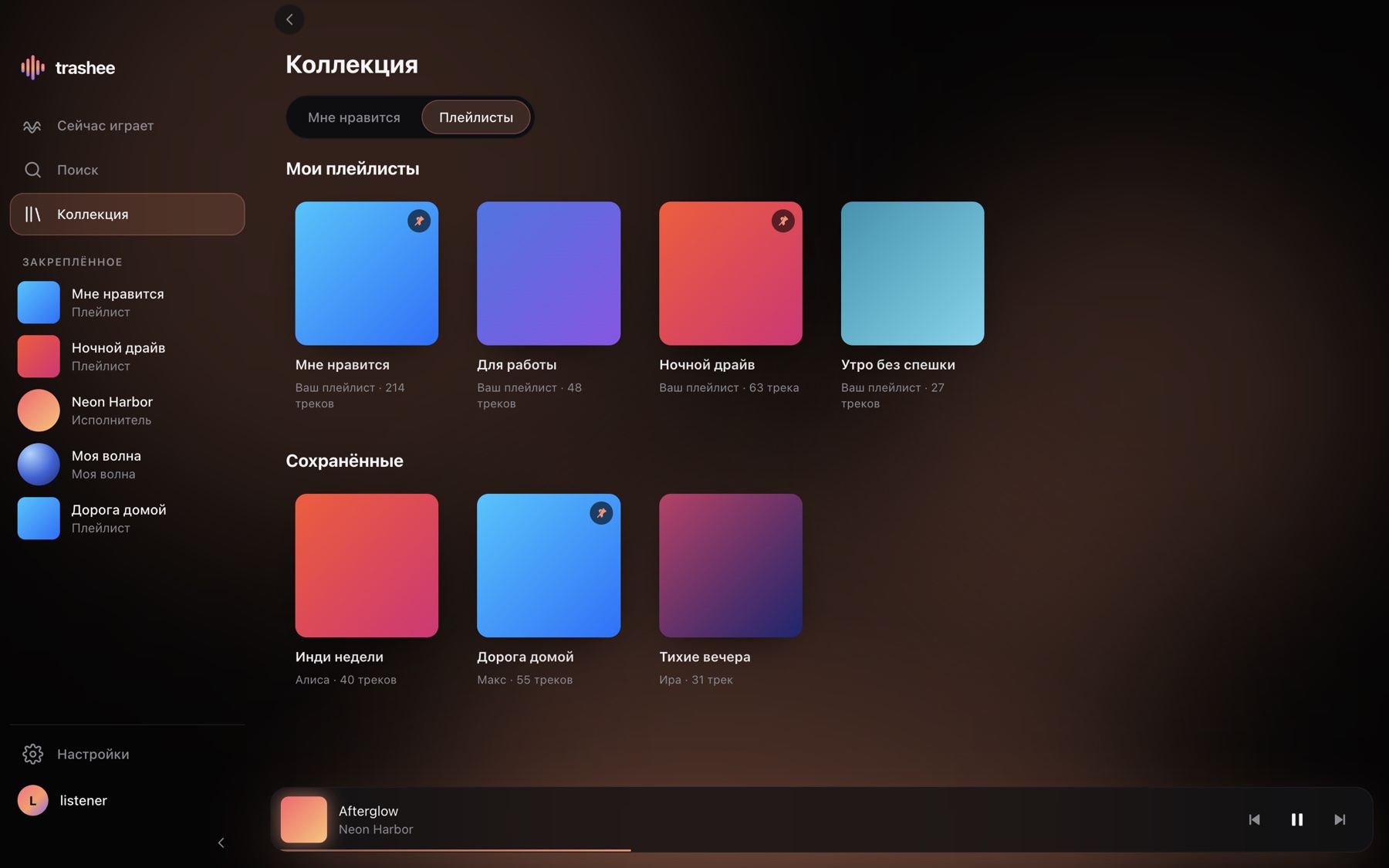Open the Для работы playlist cover
The height and width of the screenshot is (868, 1389).
pos(549,273)
